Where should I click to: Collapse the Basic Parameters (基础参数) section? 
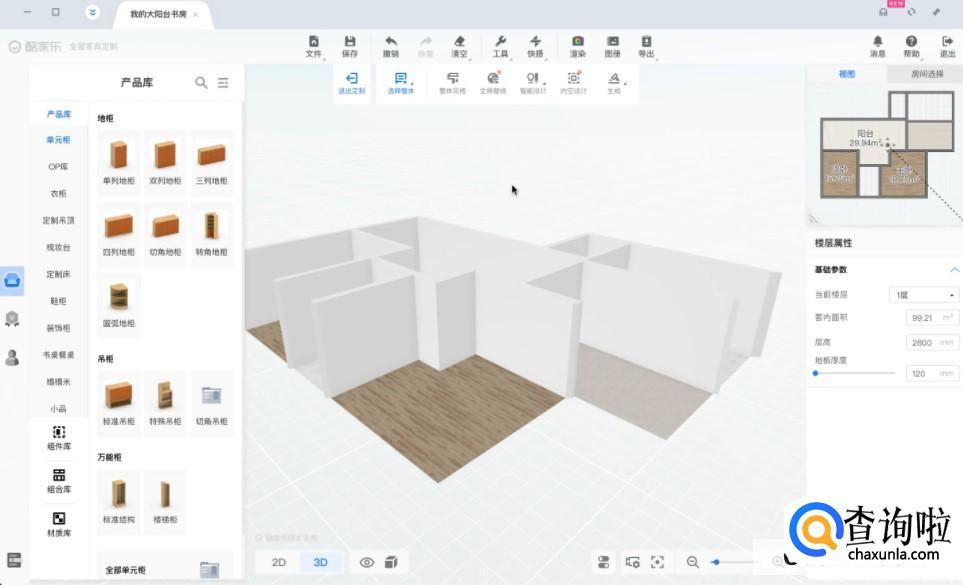coord(954,270)
